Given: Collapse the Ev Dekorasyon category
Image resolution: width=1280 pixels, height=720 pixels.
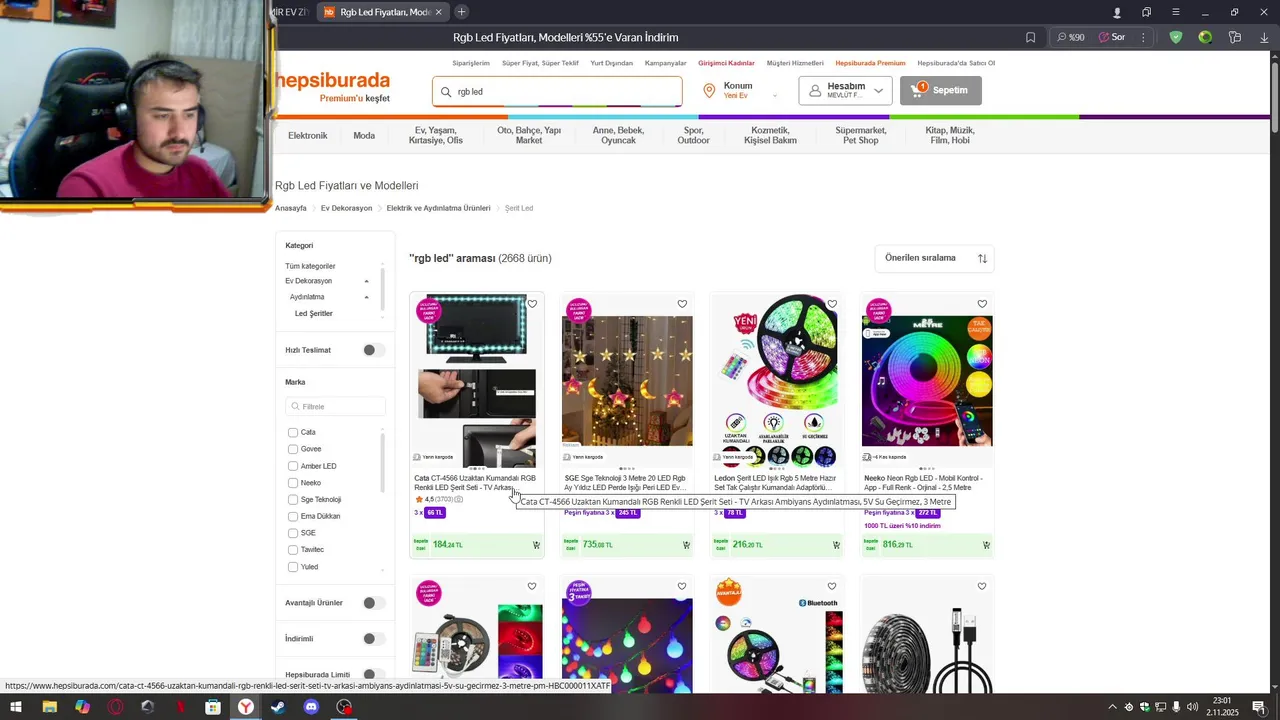Looking at the screenshot, I should [x=366, y=282].
